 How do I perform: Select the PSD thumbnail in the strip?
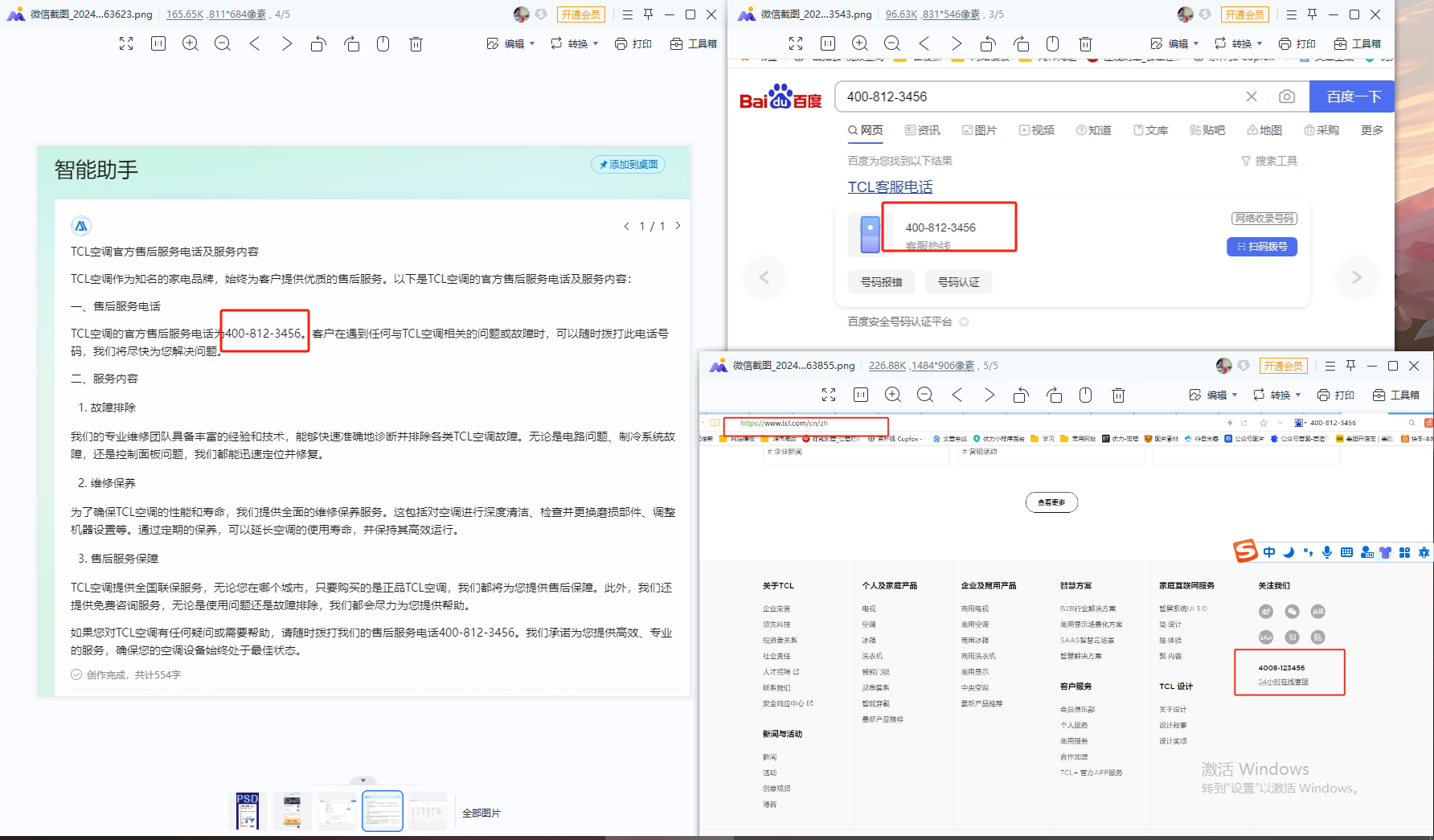248,811
